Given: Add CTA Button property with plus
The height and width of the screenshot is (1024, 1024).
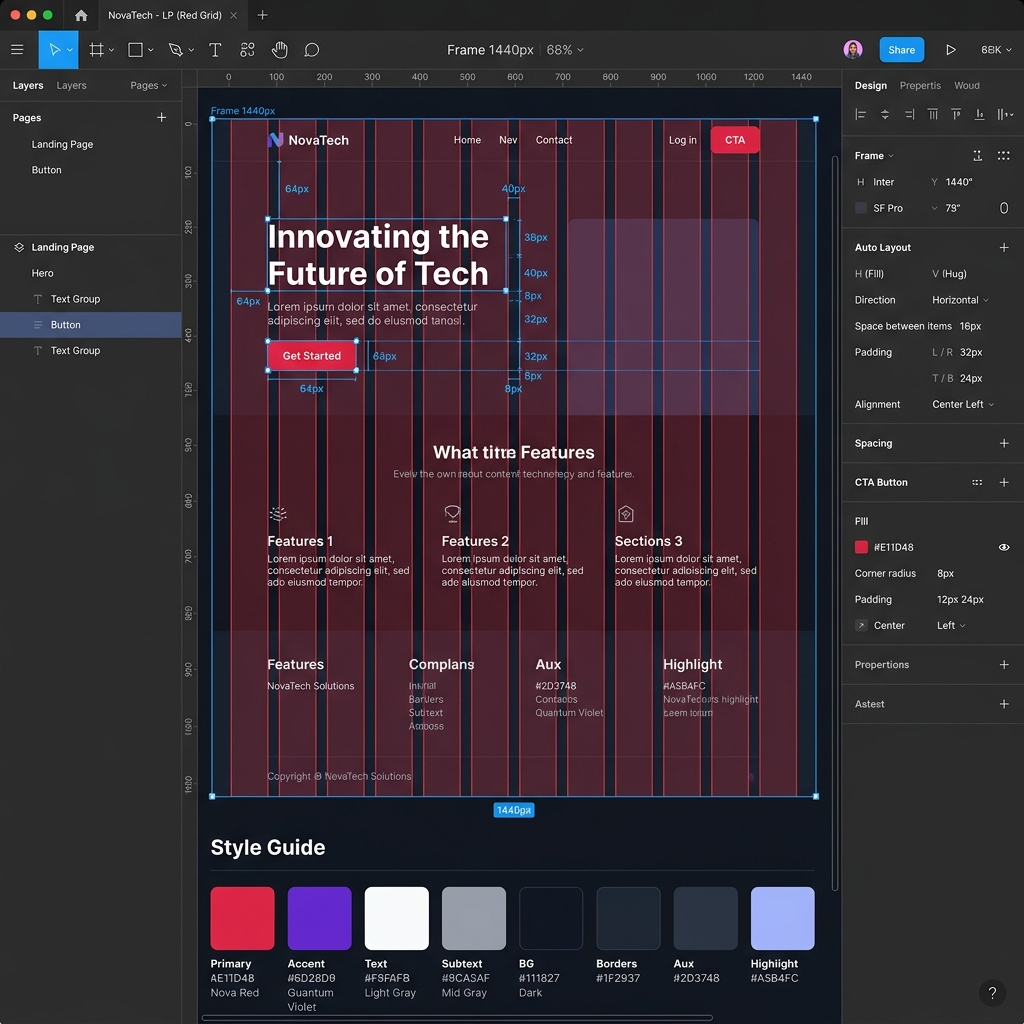Looking at the screenshot, I should (1004, 483).
